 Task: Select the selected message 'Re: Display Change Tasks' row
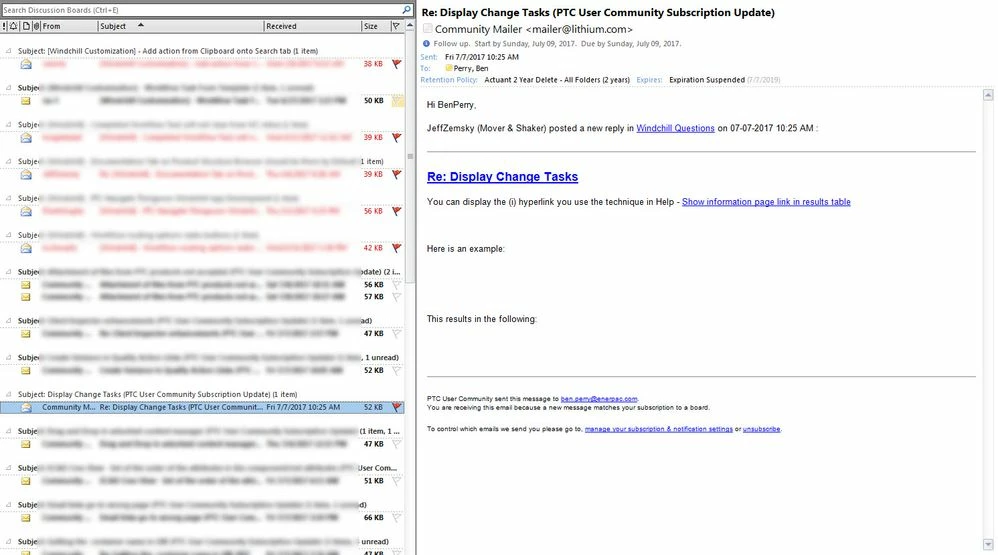(x=202, y=407)
